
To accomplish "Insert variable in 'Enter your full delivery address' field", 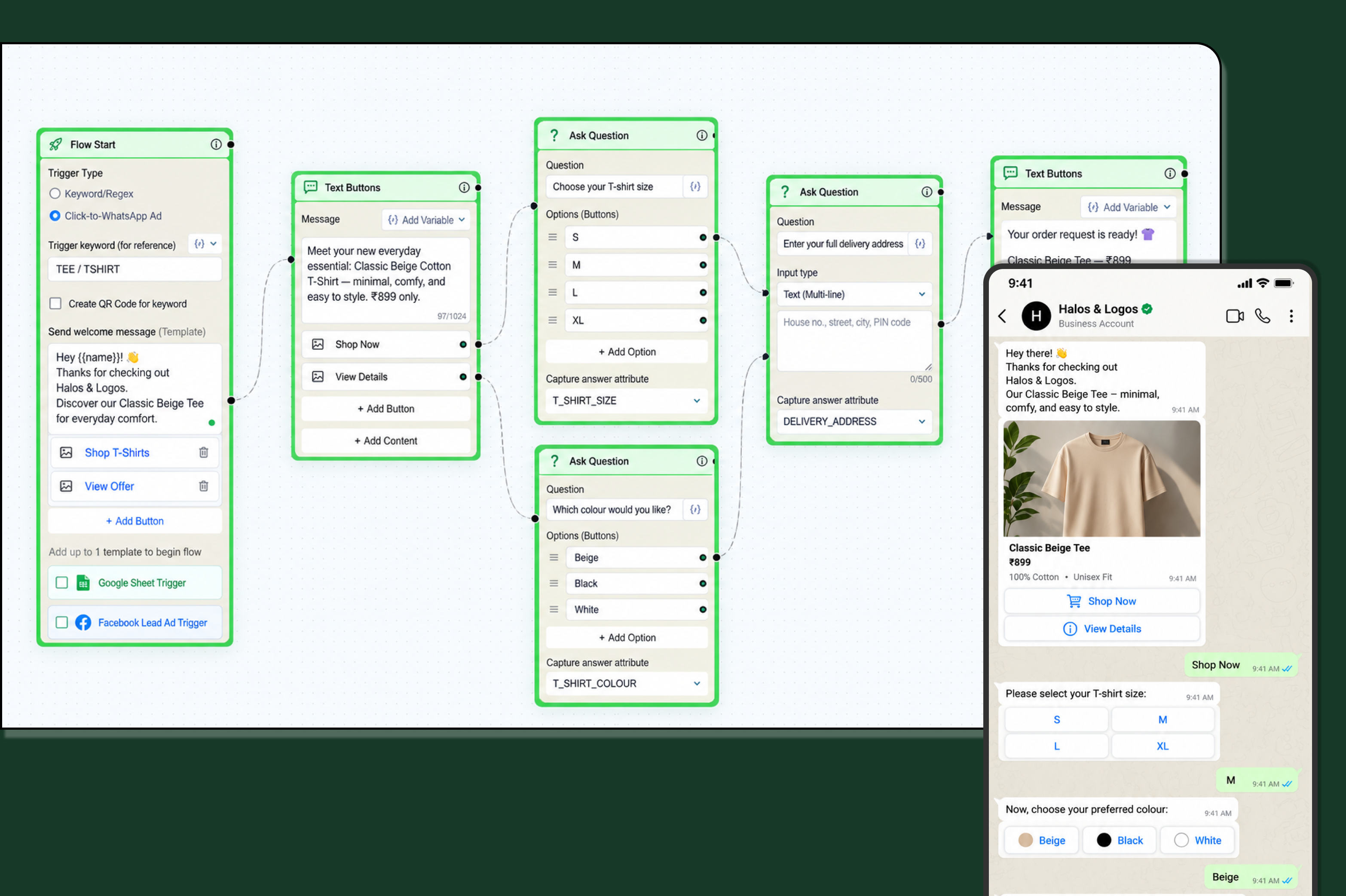I will click(920, 244).
